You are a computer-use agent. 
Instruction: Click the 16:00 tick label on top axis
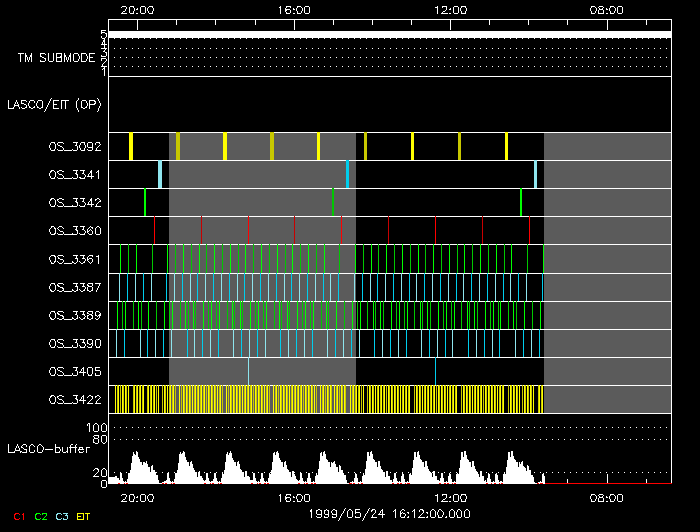click(x=293, y=9)
